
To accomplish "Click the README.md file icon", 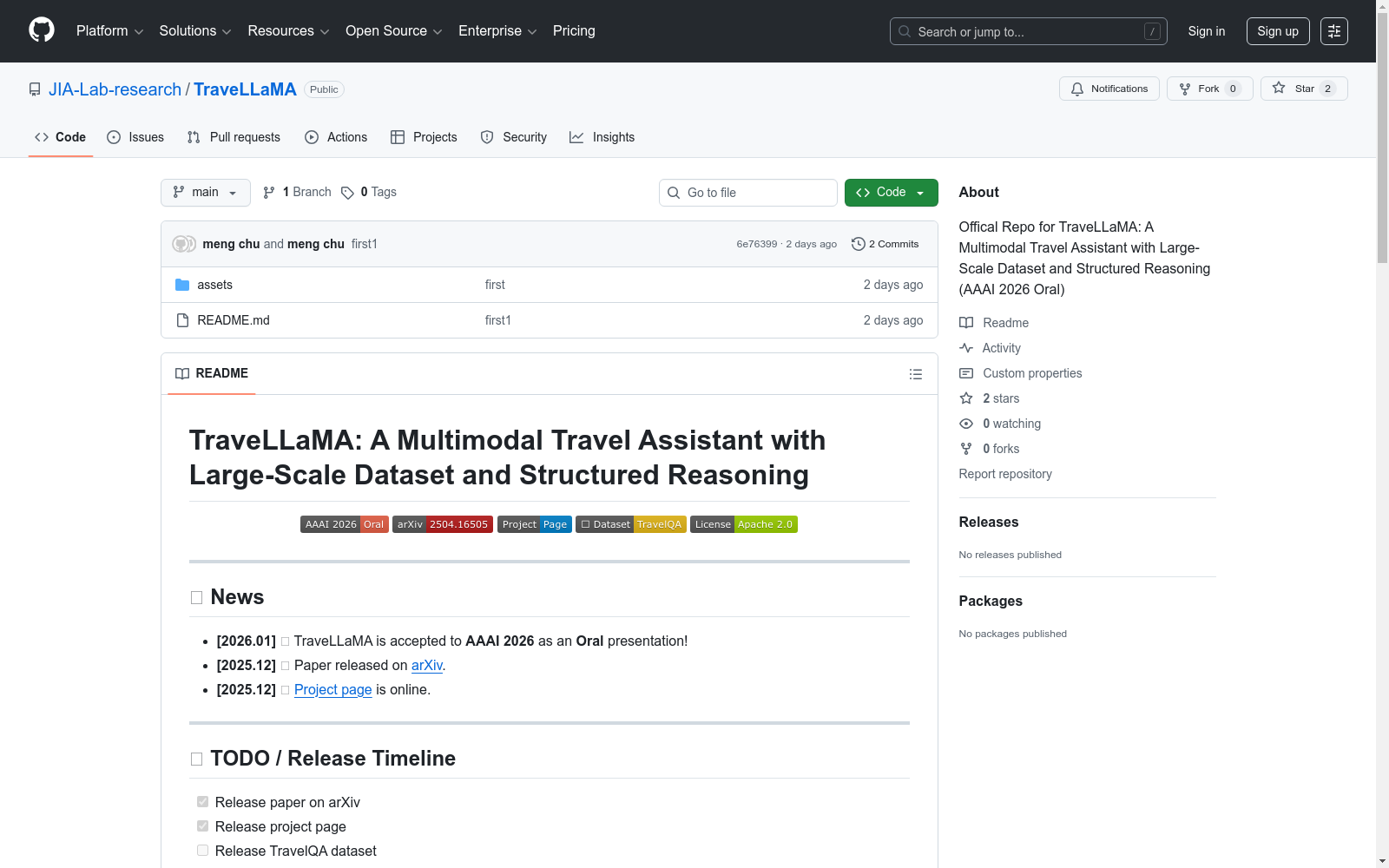I will pos(182,320).
